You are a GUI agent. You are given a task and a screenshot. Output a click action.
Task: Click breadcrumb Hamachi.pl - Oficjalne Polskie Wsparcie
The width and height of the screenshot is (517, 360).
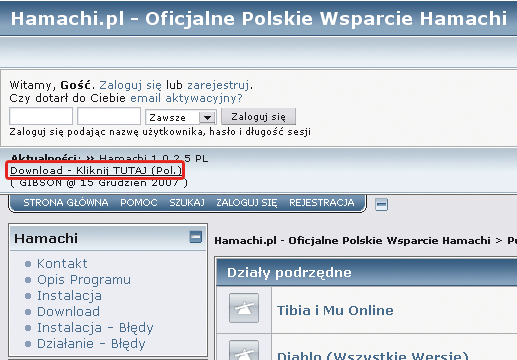coord(352,241)
